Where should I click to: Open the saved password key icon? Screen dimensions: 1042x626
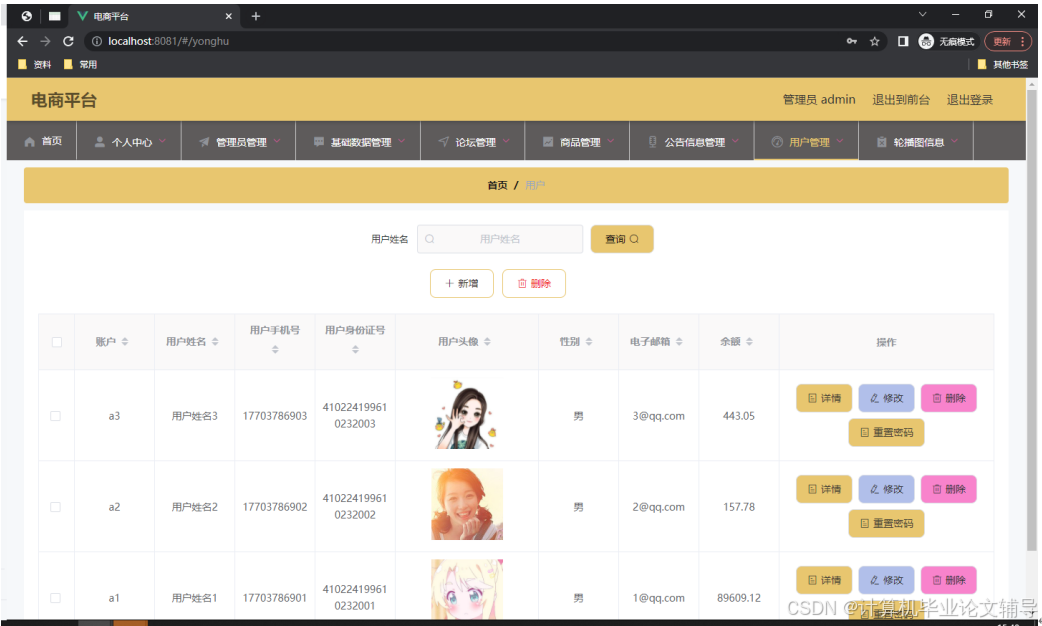[851, 41]
